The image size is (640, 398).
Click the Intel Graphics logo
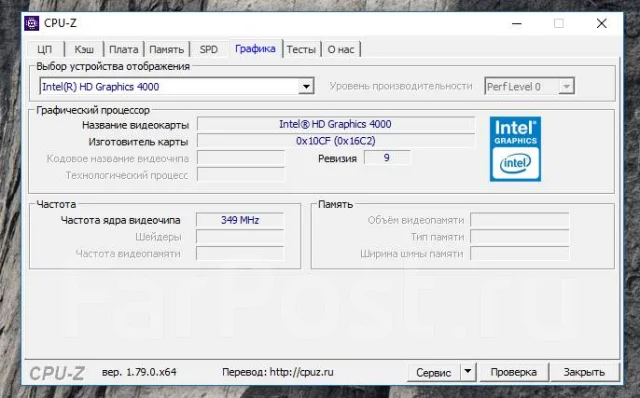coord(515,149)
